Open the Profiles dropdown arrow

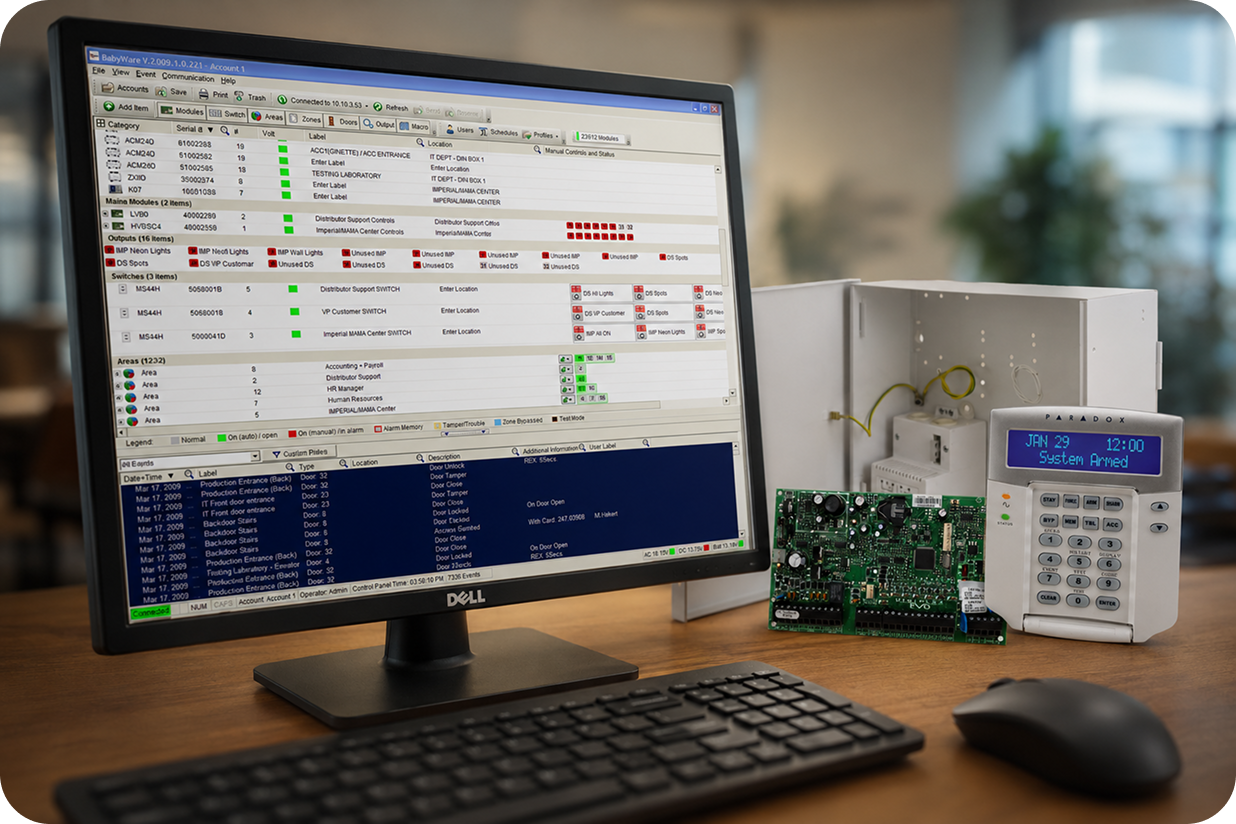(556, 135)
